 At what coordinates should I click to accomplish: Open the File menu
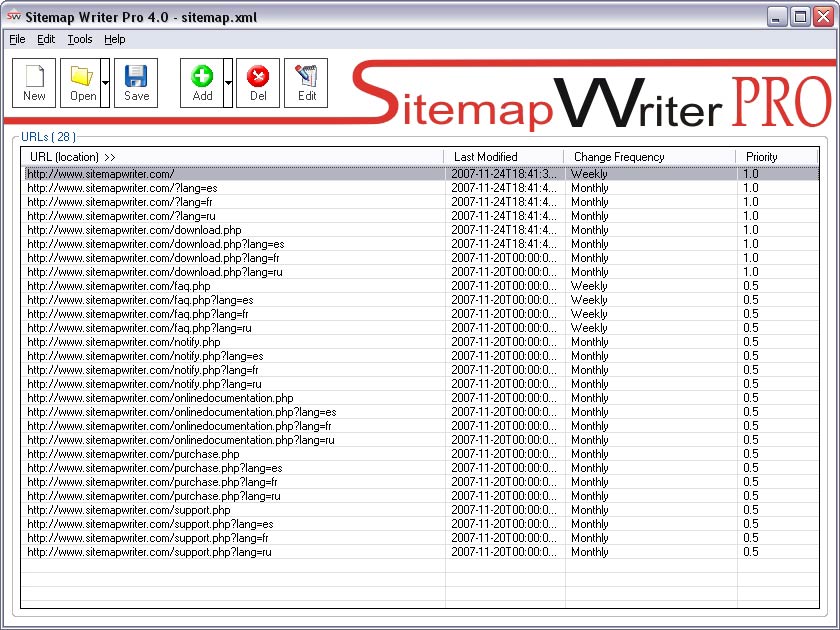coord(17,39)
